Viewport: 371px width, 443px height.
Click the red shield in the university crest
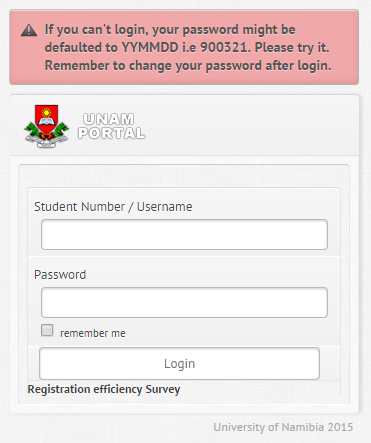46,118
